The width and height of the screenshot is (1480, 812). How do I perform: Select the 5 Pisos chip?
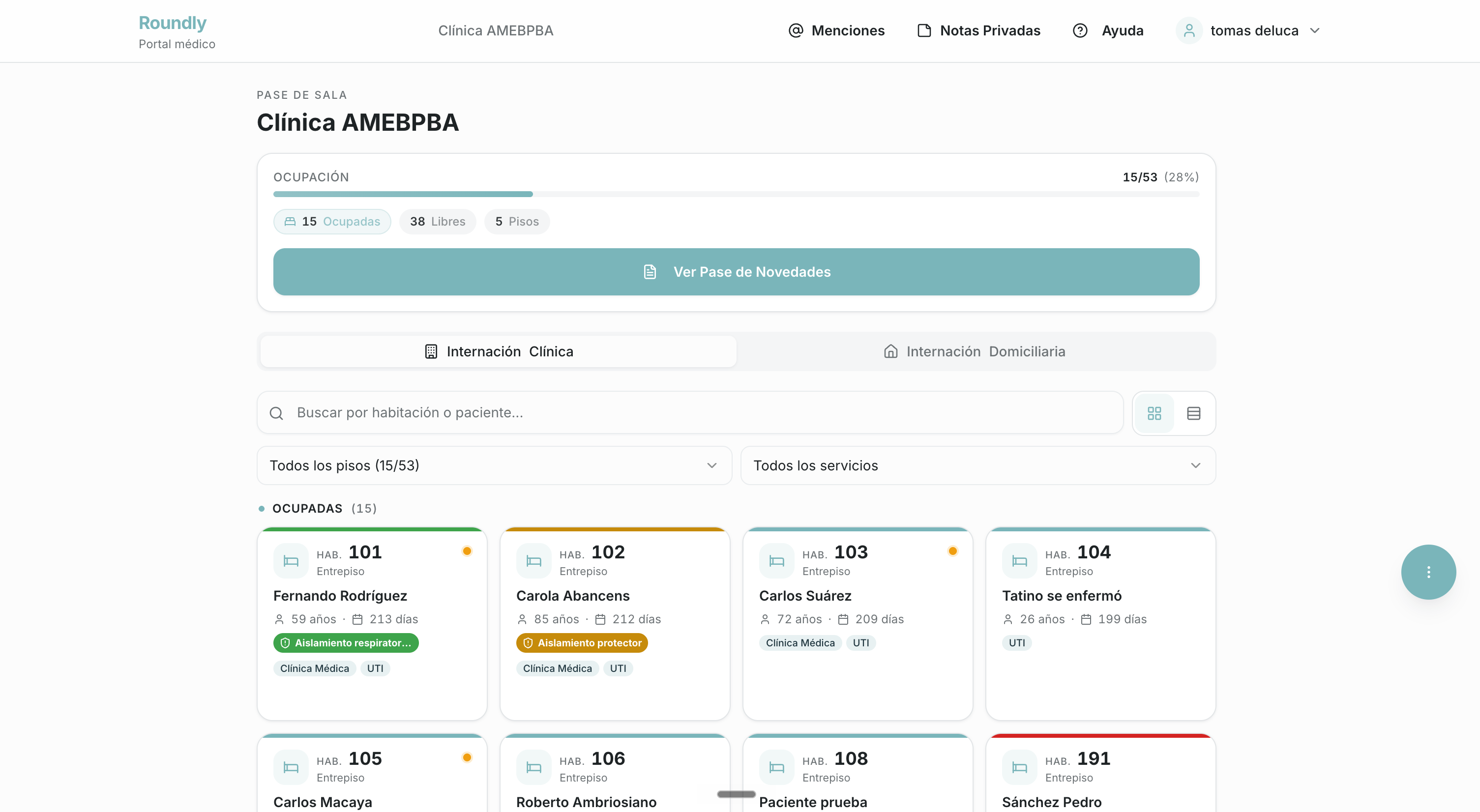point(517,222)
